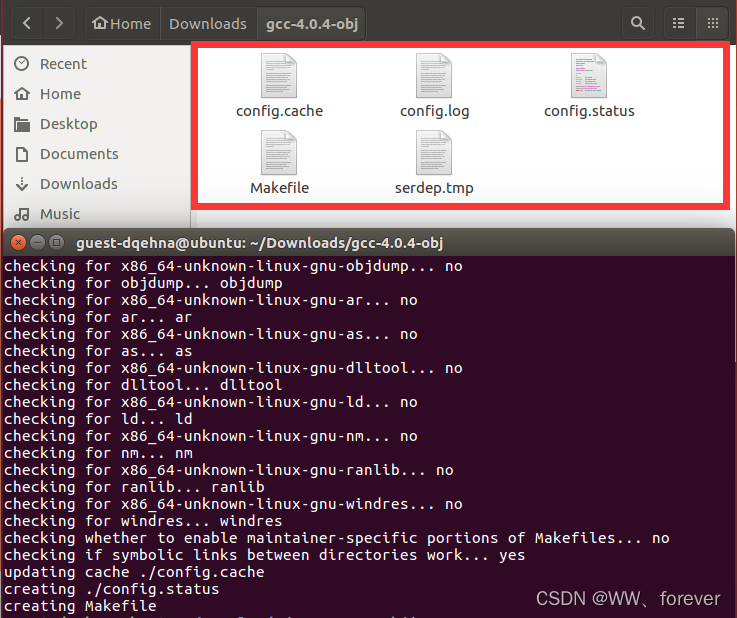Click the x86_64-unknown-linux-gnu-ranlib check line
The width and height of the screenshot is (737, 618).
point(229,470)
